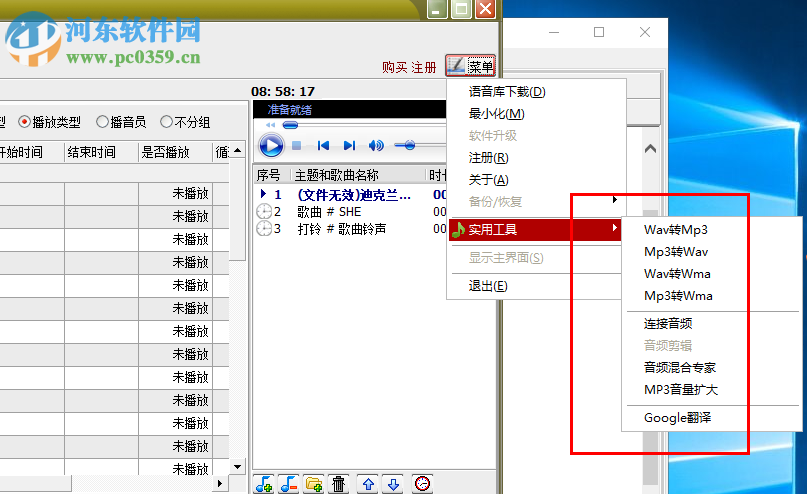Image resolution: width=807 pixels, height=494 pixels.
Task: Choose 注册(R) in the dropdown menu
Action: [536, 158]
